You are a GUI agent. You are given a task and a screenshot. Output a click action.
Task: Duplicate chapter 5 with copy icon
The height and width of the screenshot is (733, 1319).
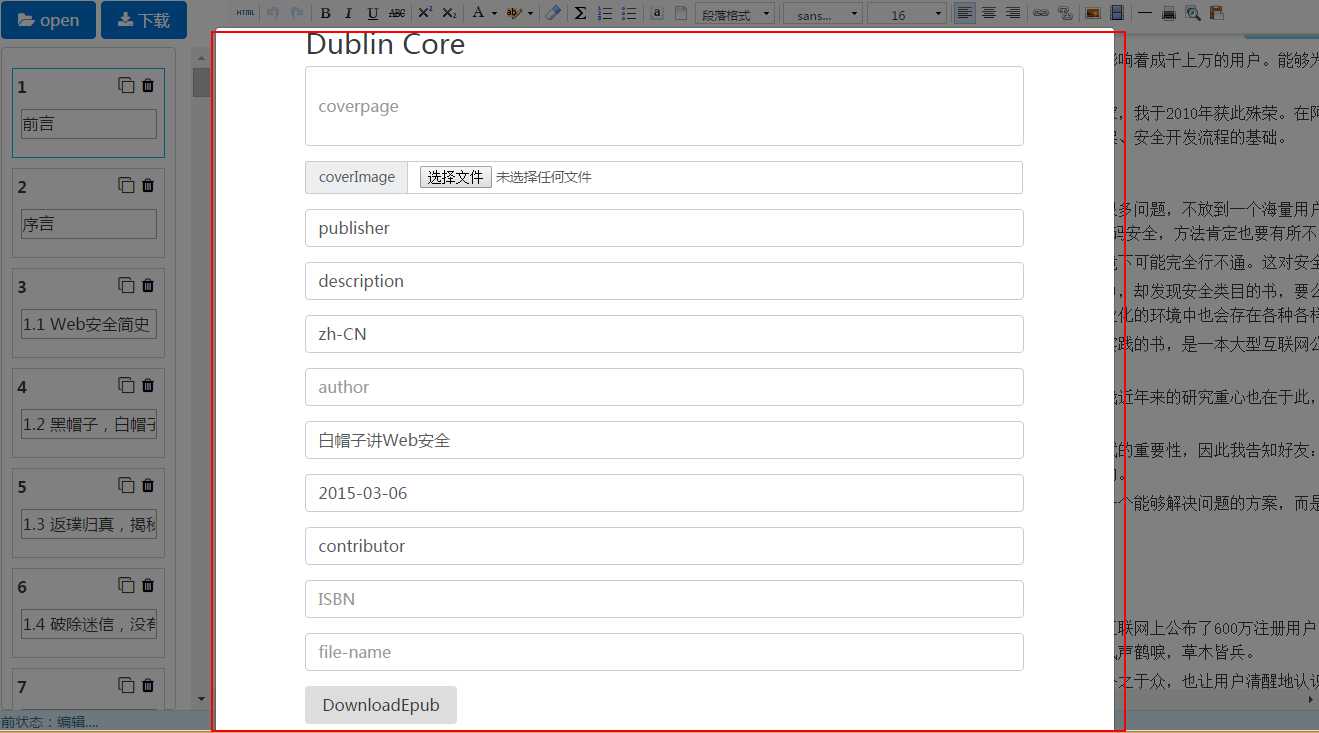tap(126, 485)
